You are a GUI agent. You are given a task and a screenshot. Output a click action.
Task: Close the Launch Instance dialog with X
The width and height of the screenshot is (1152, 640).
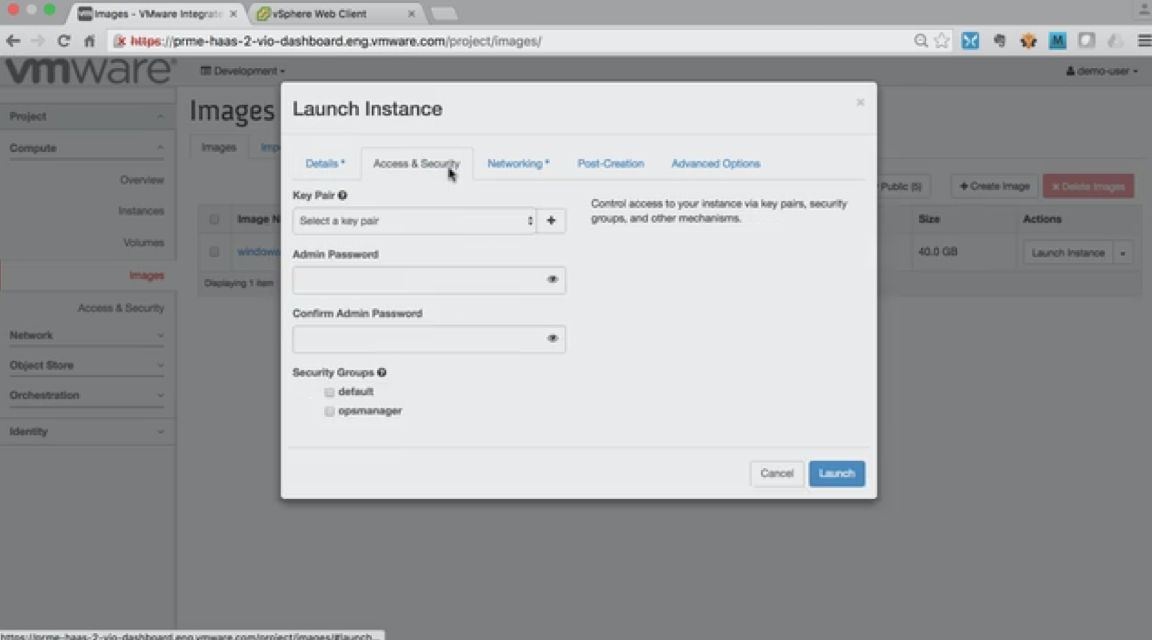coord(860,103)
